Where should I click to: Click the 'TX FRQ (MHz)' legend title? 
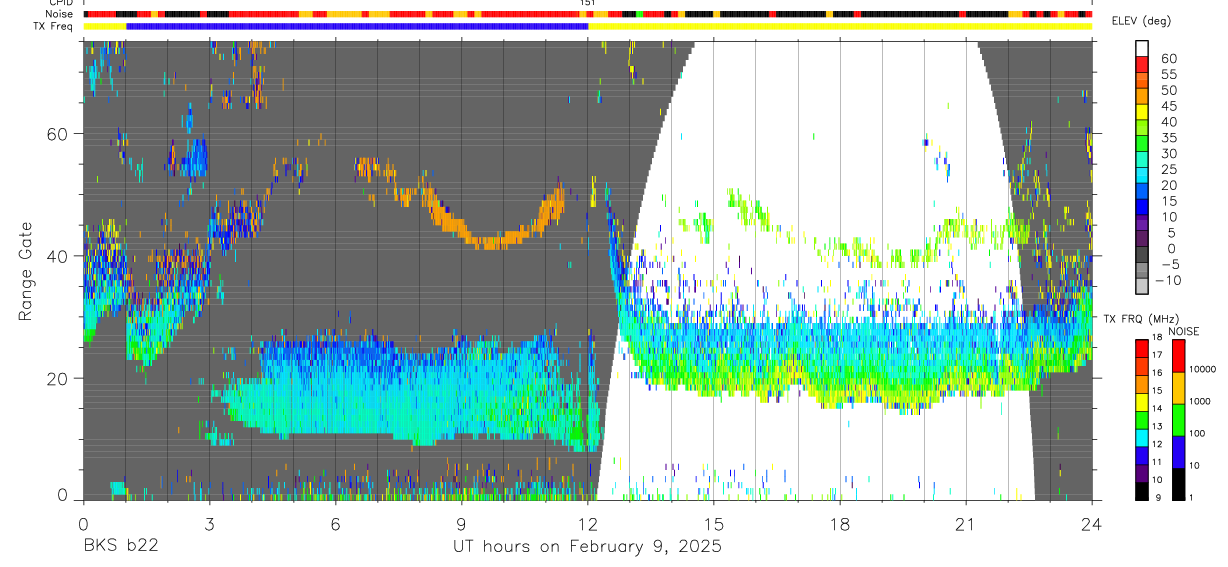point(1139,319)
